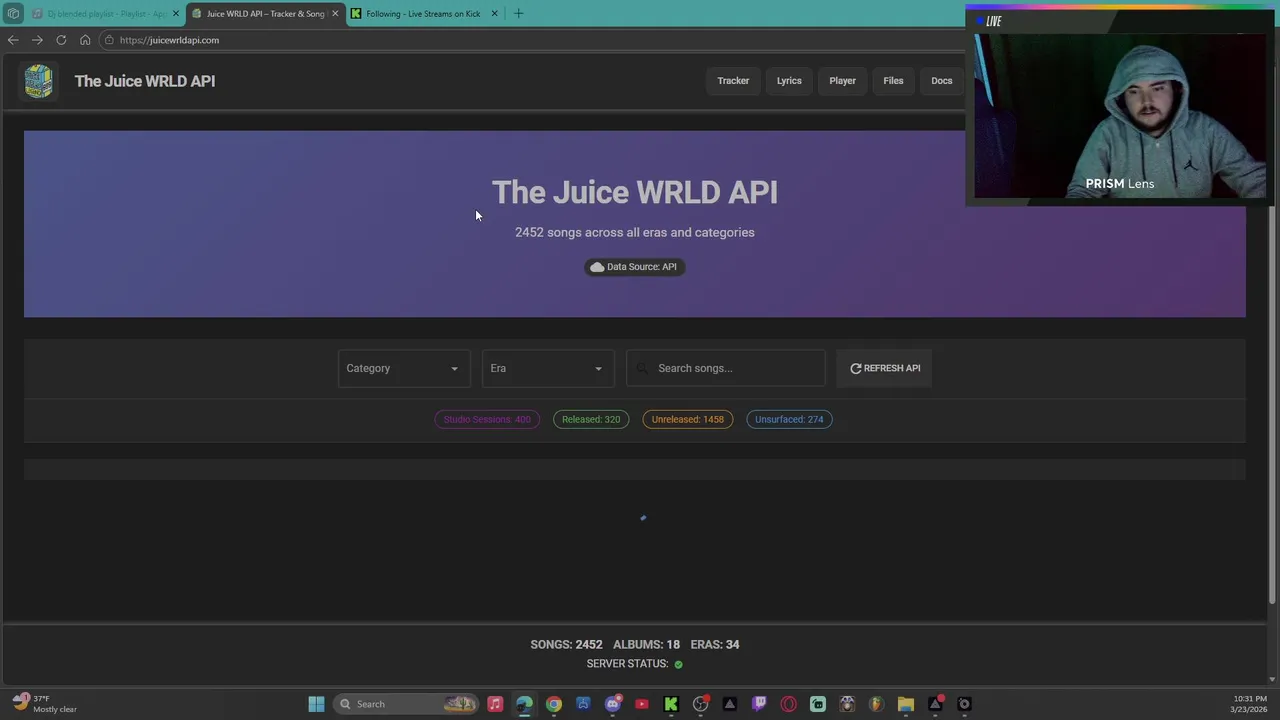Screen dimensions: 1280x720
Task: Open the Lyrics nav item
Action: tap(789, 81)
